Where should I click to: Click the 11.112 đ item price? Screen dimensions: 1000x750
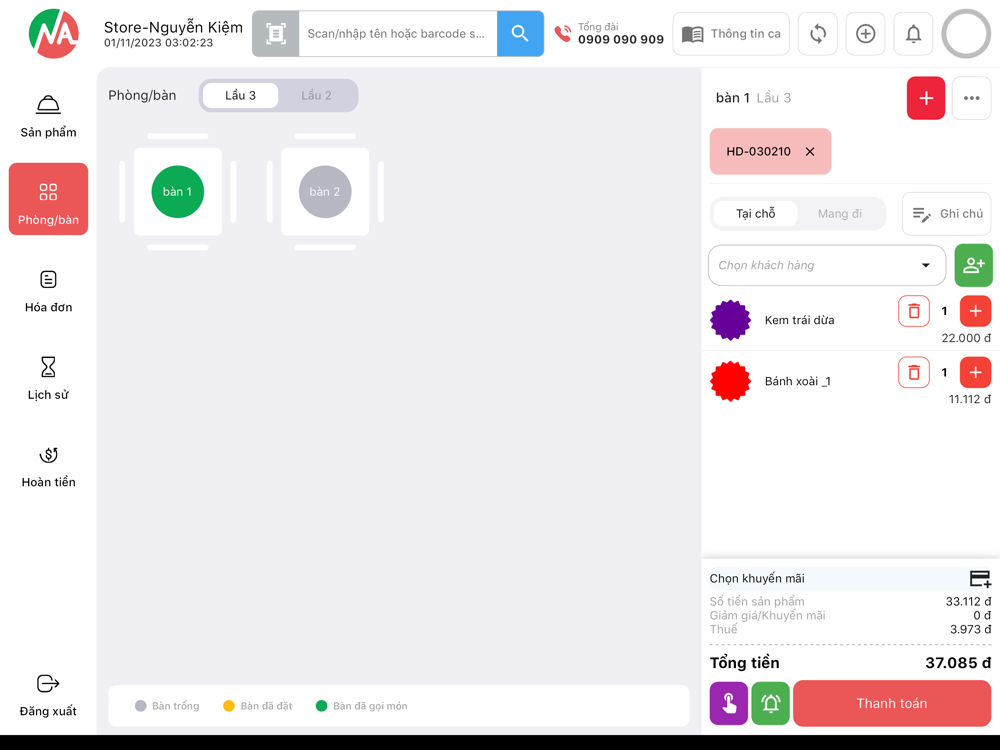pyautogui.click(x=969, y=399)
